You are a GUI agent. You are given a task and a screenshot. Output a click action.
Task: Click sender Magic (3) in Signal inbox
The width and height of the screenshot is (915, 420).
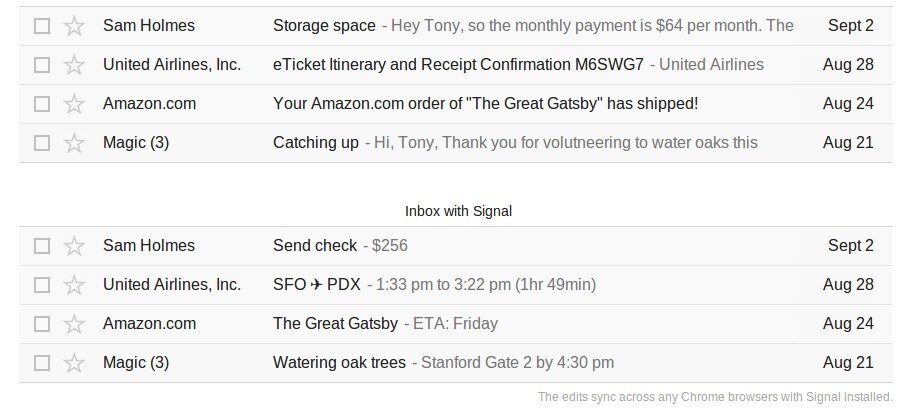coord(136,363)
